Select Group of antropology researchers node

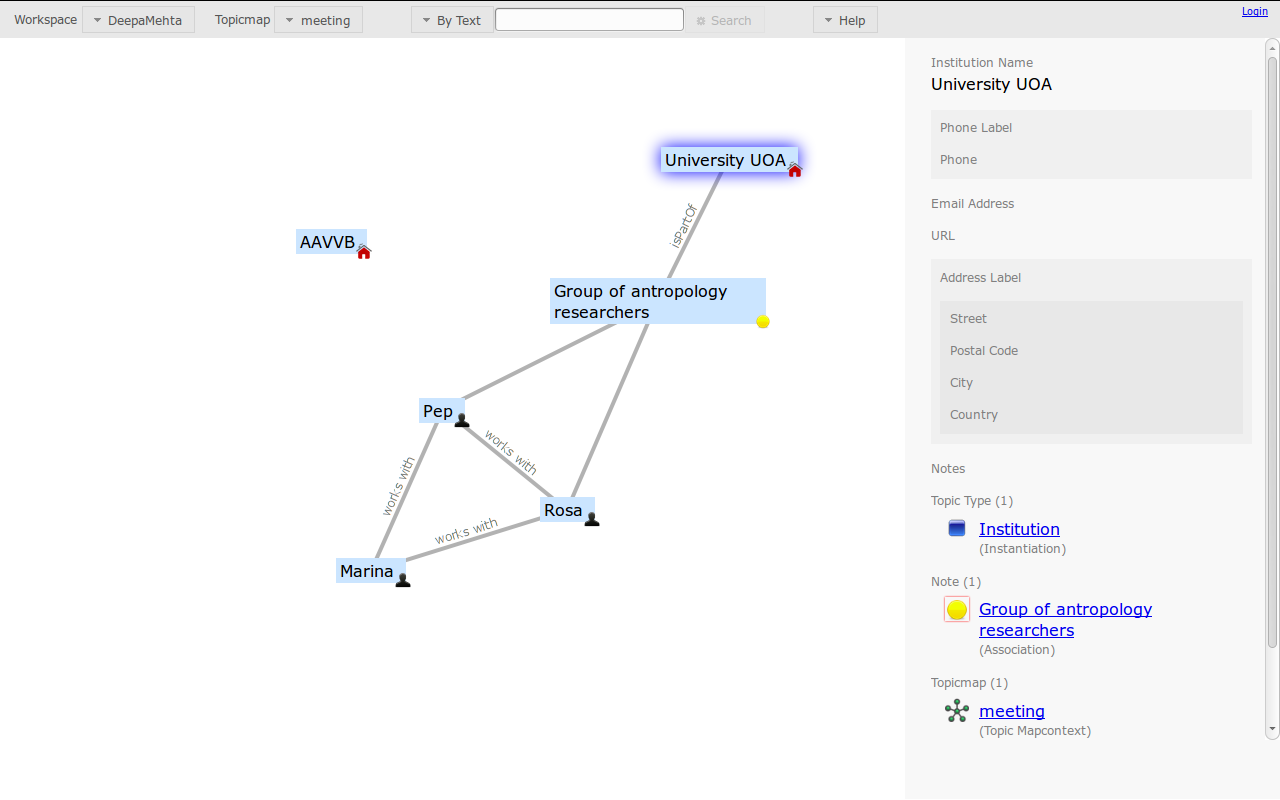pyautogui.click(x=658, y=301)
